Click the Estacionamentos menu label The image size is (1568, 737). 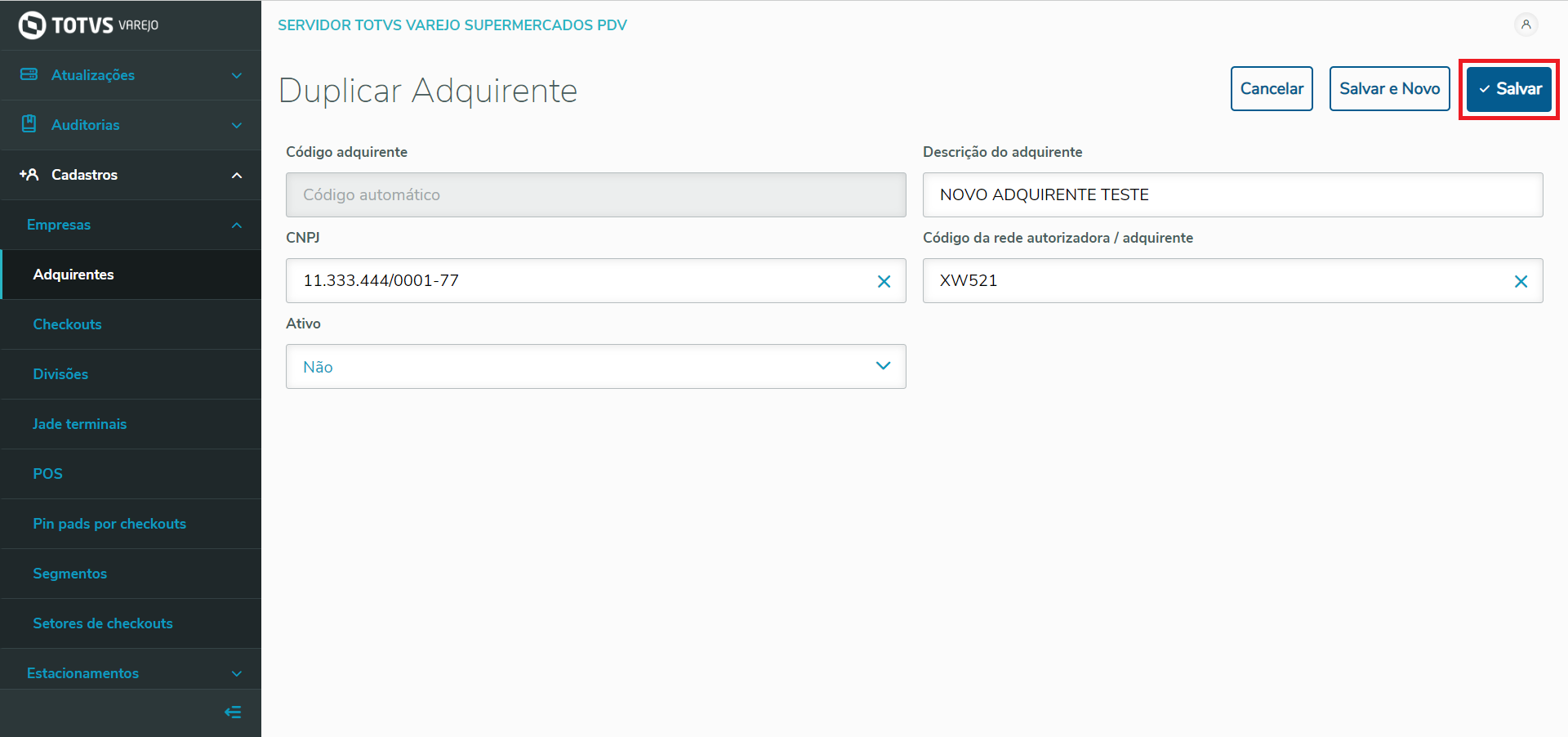pyautogui.click(x=82, y=673)
